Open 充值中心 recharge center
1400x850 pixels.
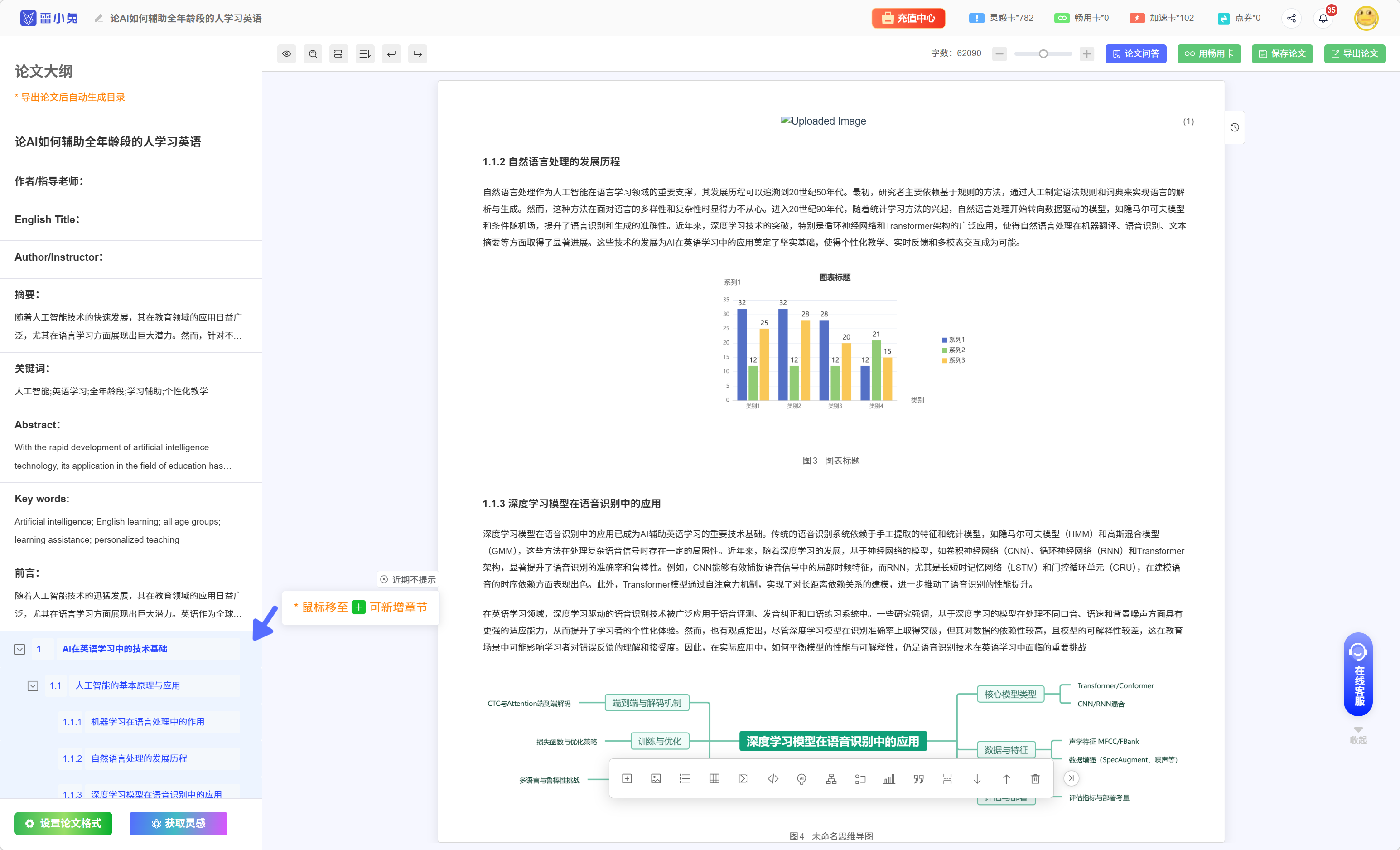pos(908,18)
